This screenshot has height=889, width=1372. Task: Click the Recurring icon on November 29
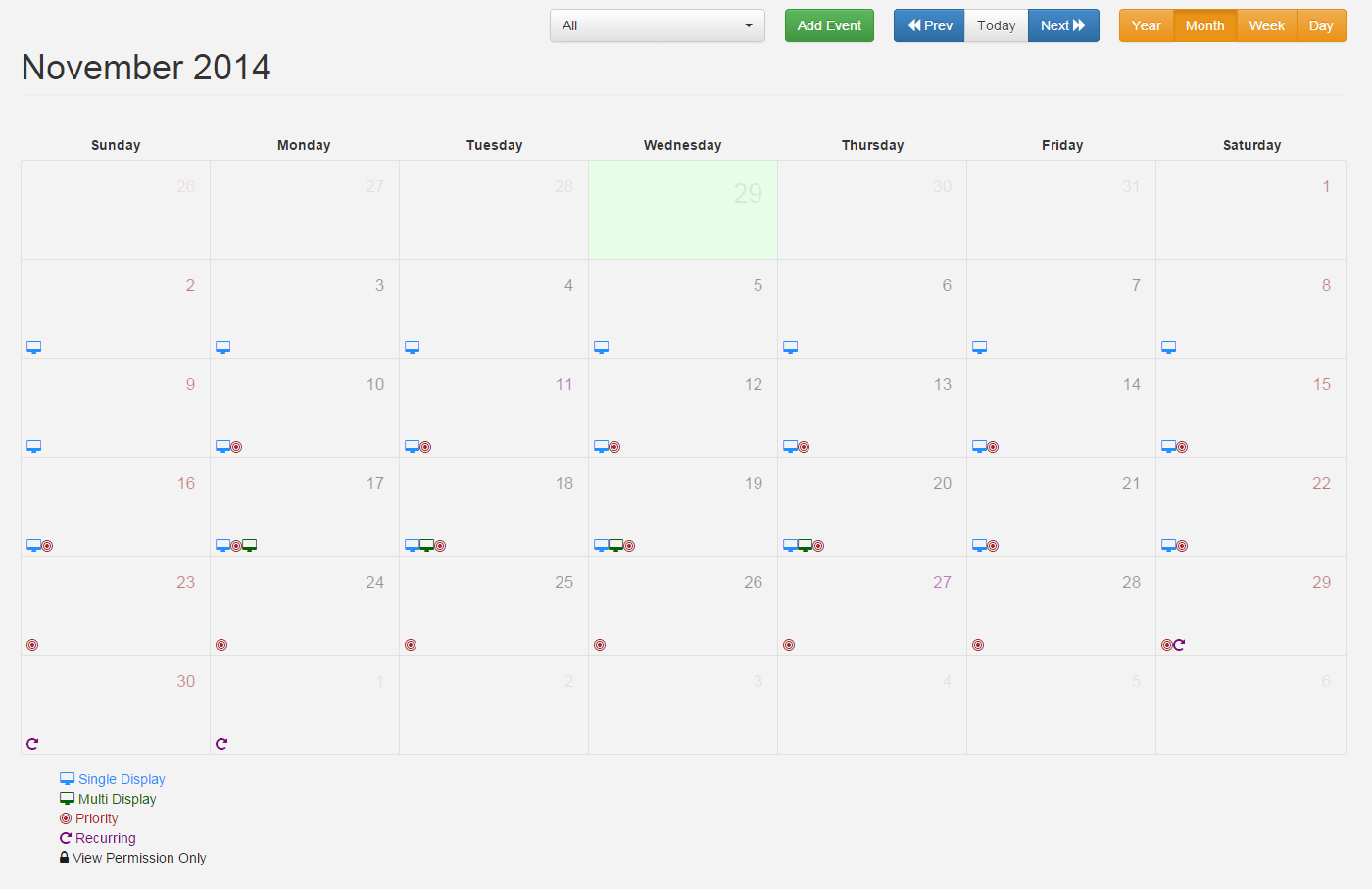(x=1180, y=644)
